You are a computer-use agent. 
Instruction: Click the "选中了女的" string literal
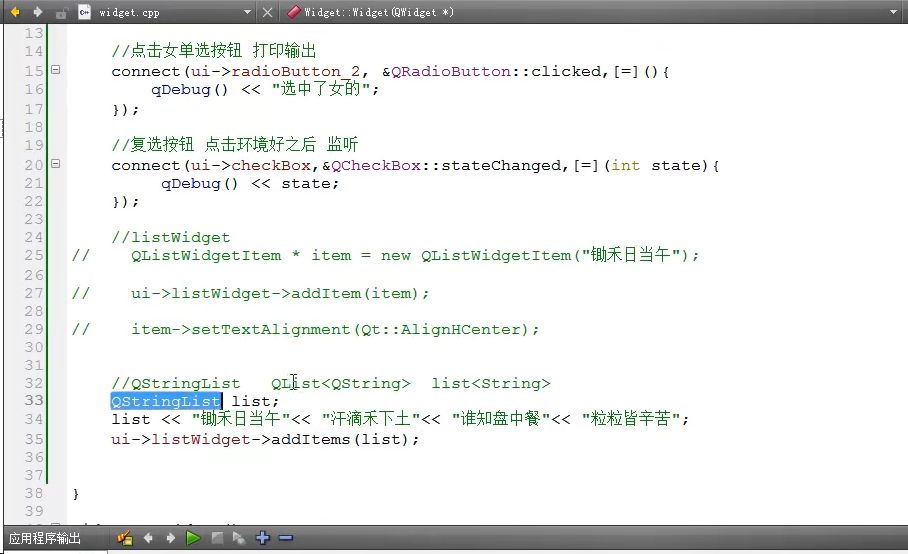[321, 89]
